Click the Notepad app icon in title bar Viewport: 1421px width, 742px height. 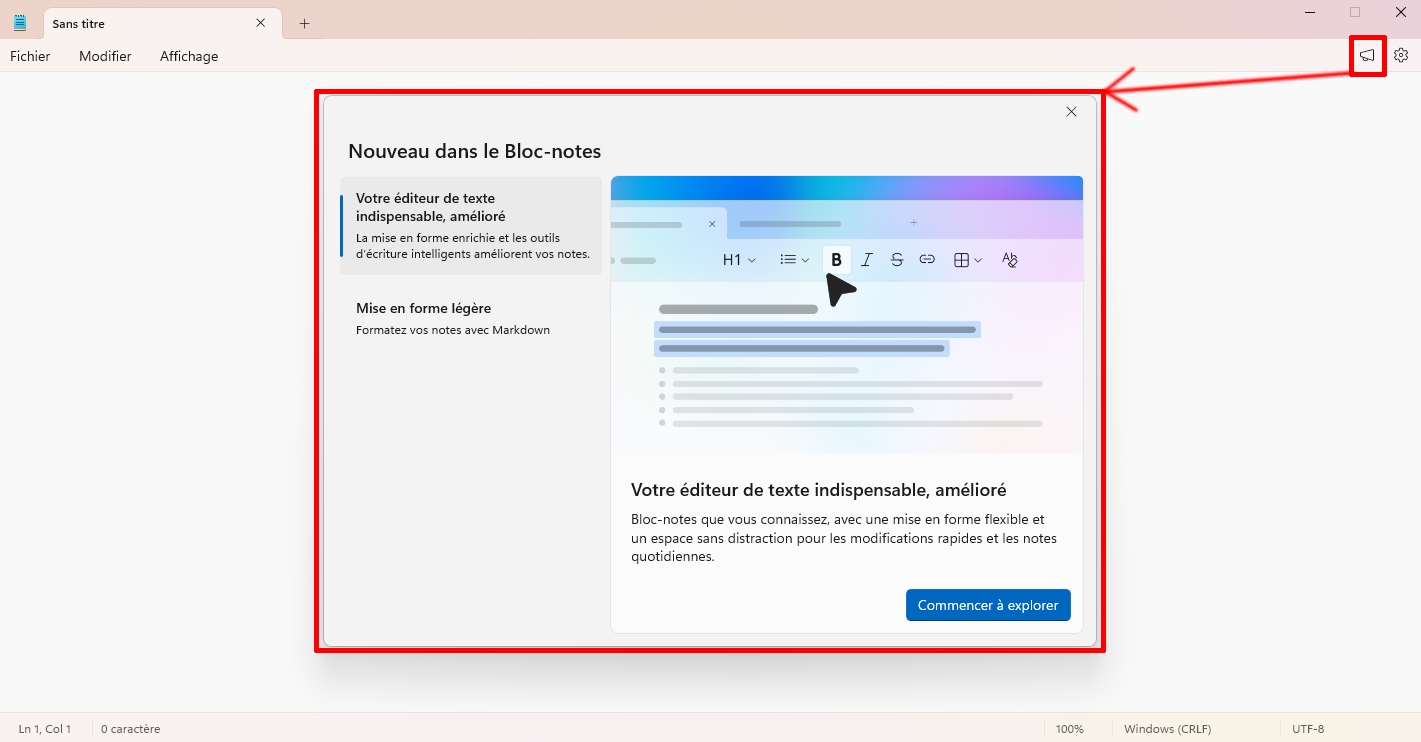point(20,23)
